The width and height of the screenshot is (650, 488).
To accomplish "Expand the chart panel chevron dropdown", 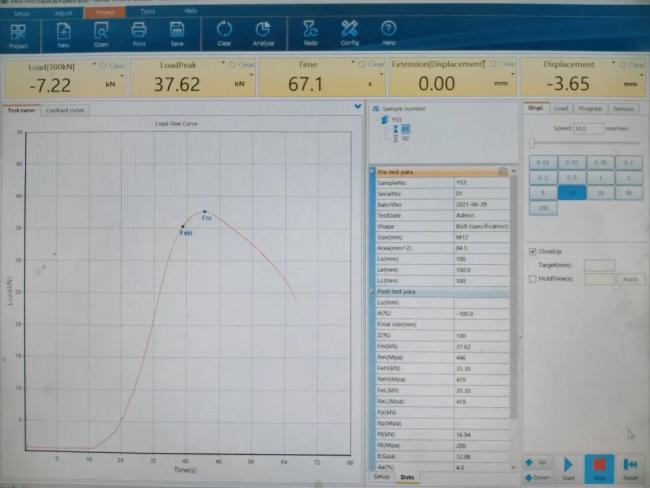I will [358, 107].
